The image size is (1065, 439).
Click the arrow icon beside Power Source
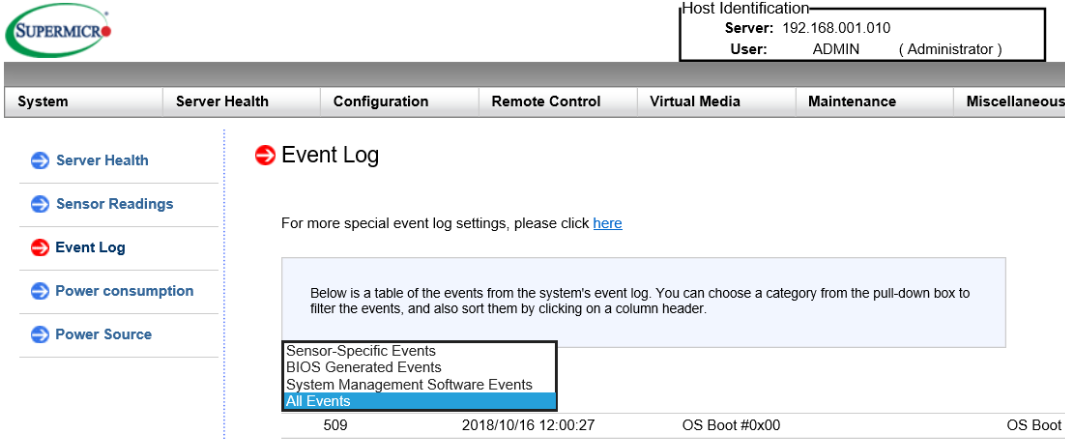coord(40,335)
